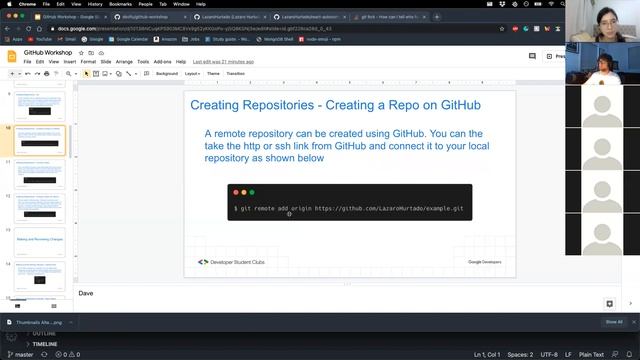
Task: Switch to the git fork browser tab
Action: (x=389, y=17)
